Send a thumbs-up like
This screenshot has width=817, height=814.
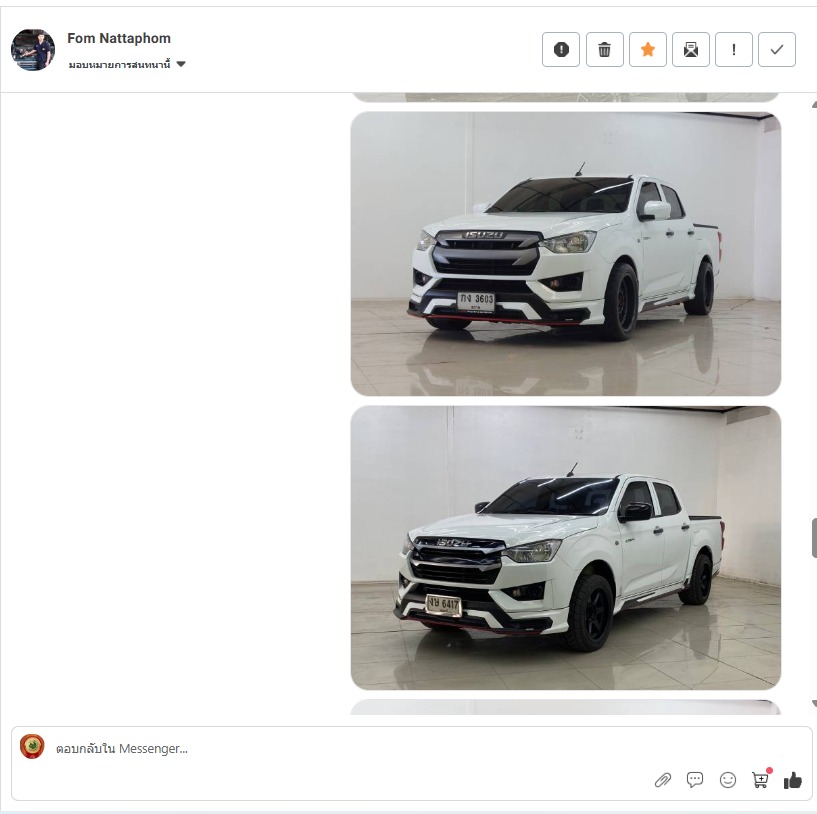(x=793, y=780)
